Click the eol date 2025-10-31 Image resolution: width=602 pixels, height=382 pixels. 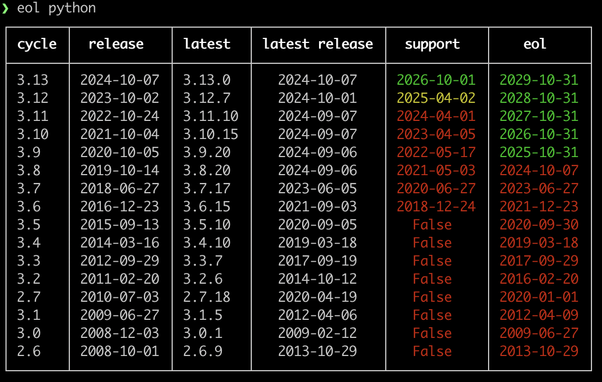(539, 152)
